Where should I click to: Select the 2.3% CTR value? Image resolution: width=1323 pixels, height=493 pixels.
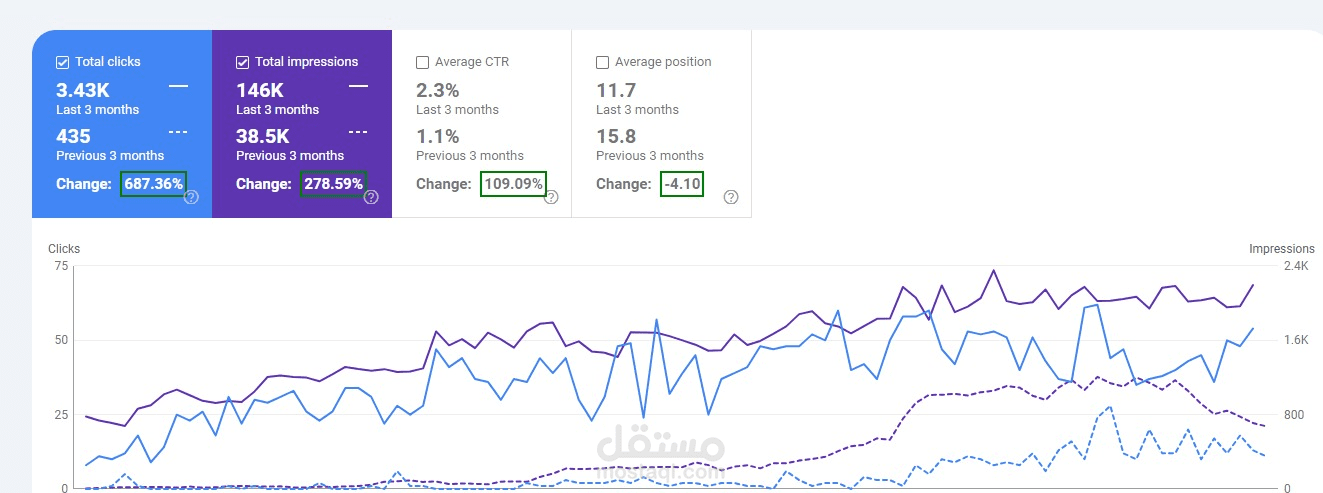(x=438, y=90)
